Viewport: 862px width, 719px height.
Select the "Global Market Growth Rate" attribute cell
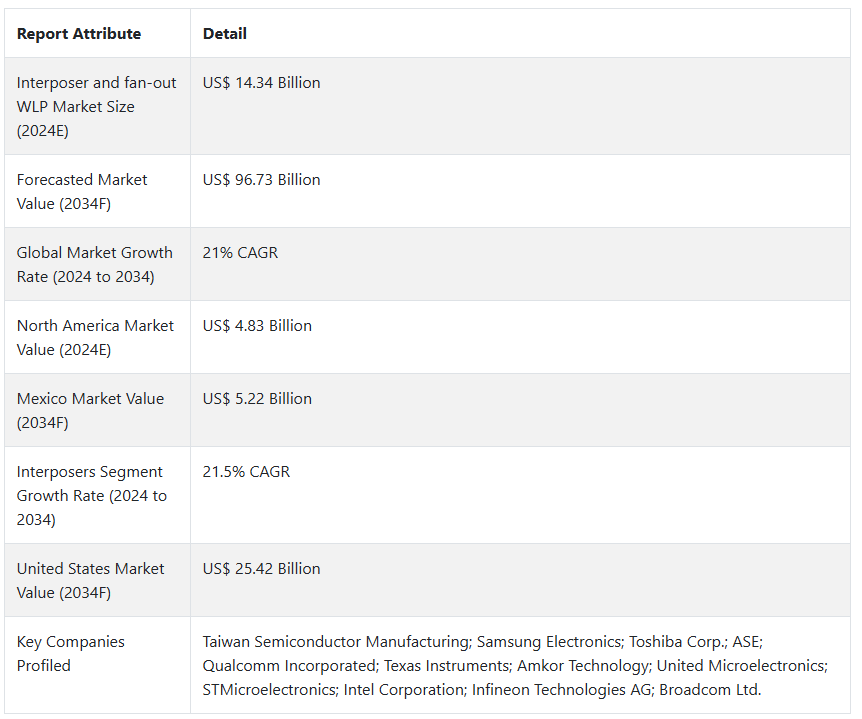(94, 264)
